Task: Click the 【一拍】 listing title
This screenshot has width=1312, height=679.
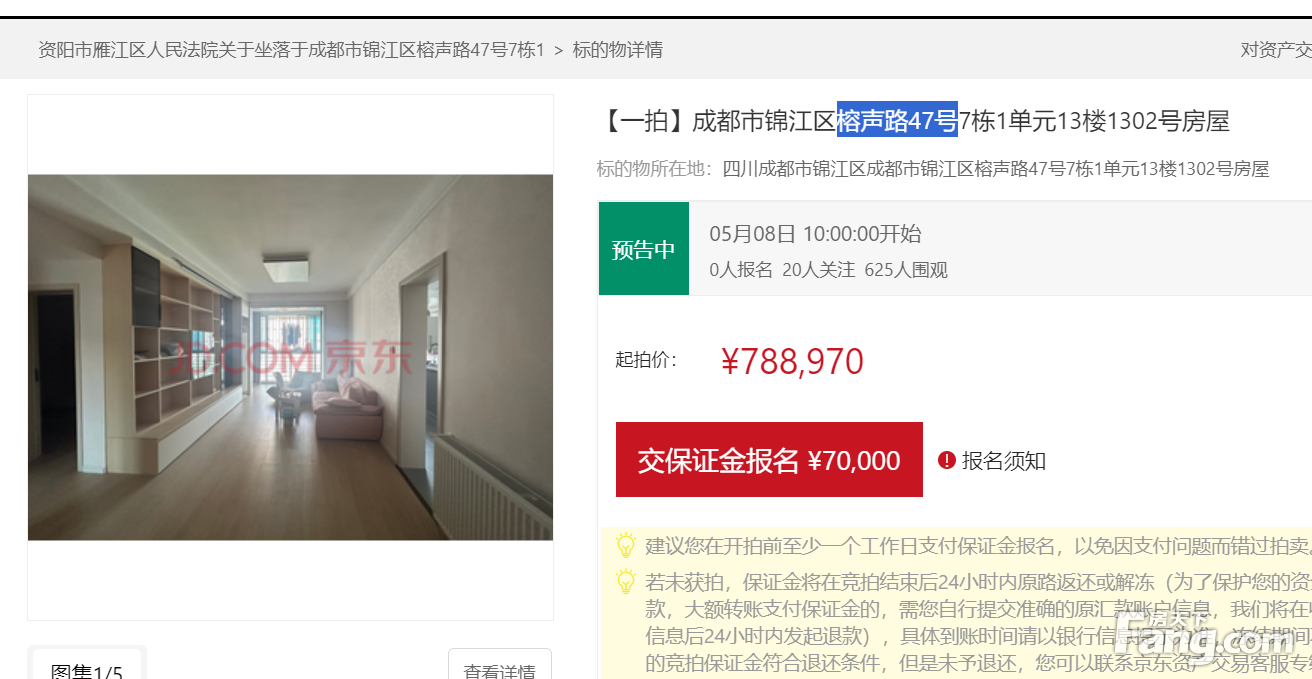Action: click(x=914, y=121)
